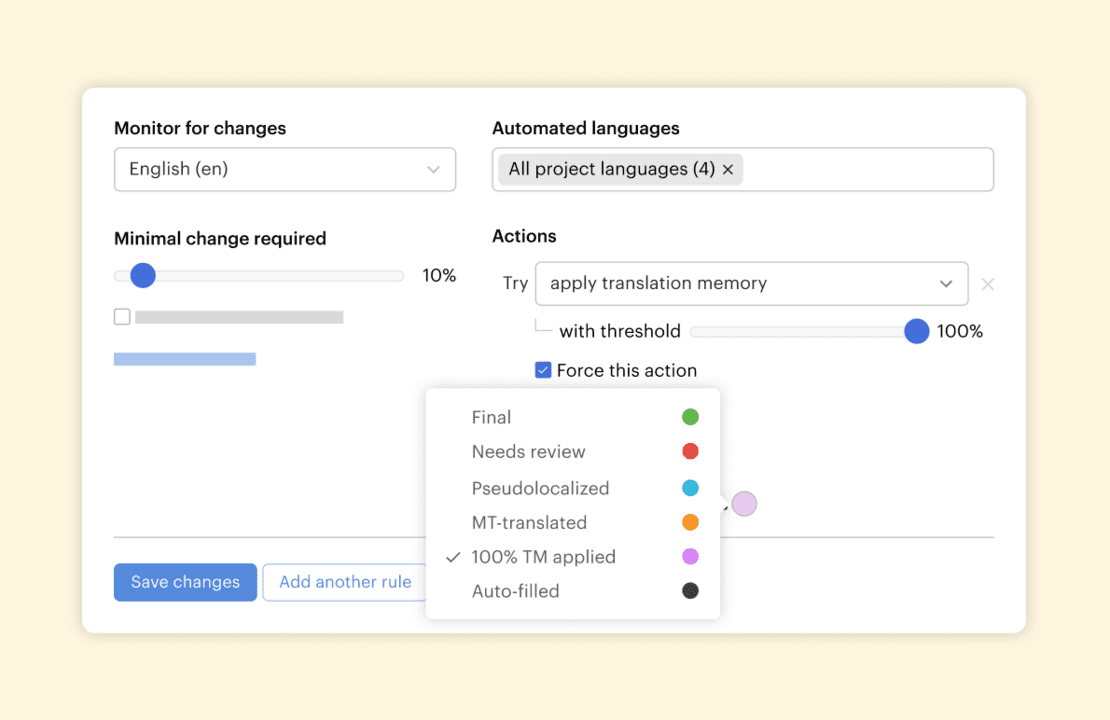Click the Minimal change required slider handle
The width and height of the screenshot is (1110, 720).
[143, 276]
